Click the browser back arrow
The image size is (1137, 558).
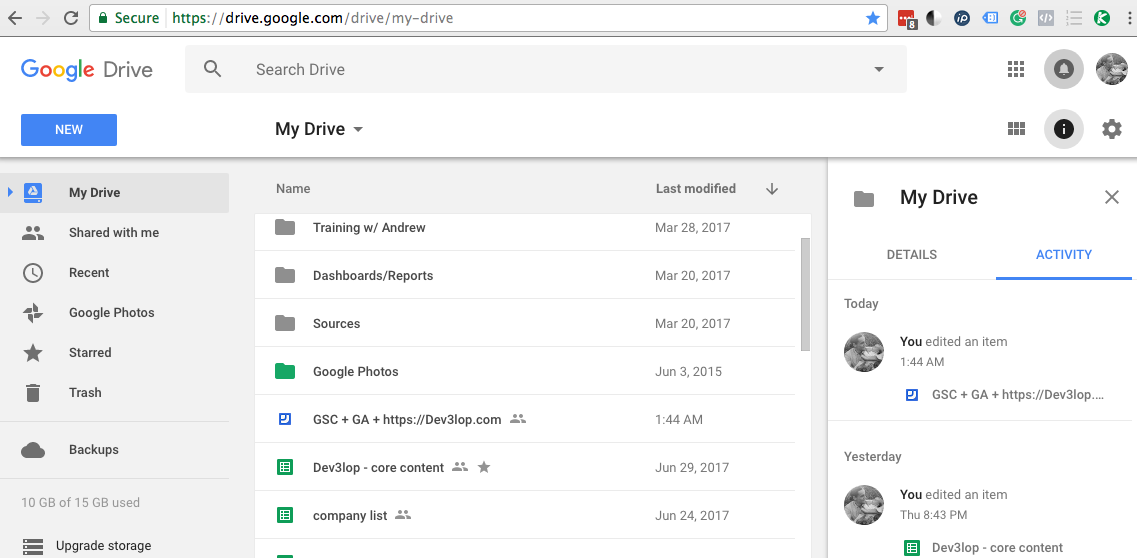coord(15,18)
